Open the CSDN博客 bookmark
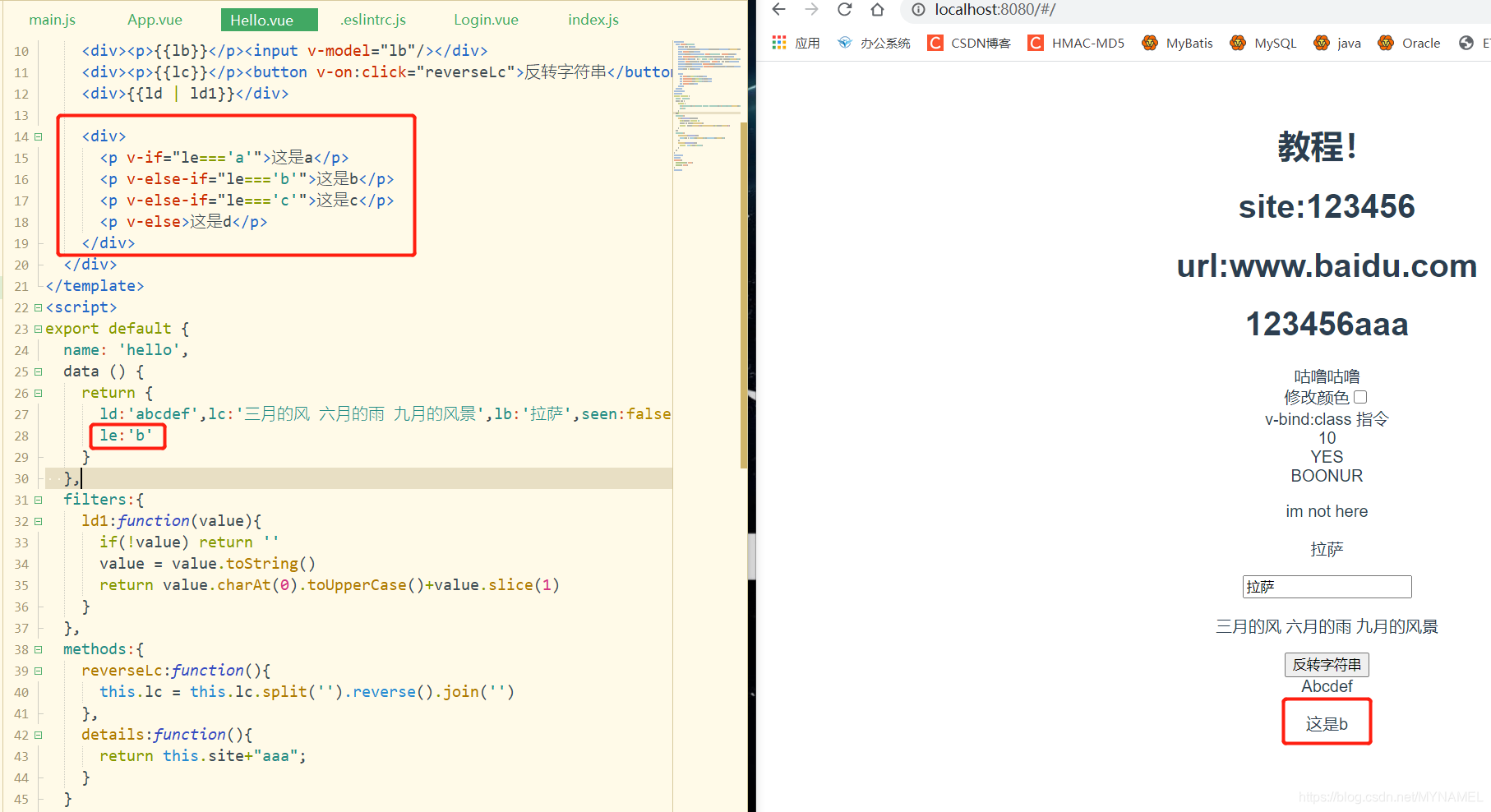Viewport: 1491px width, 812px height. (969, 43)
